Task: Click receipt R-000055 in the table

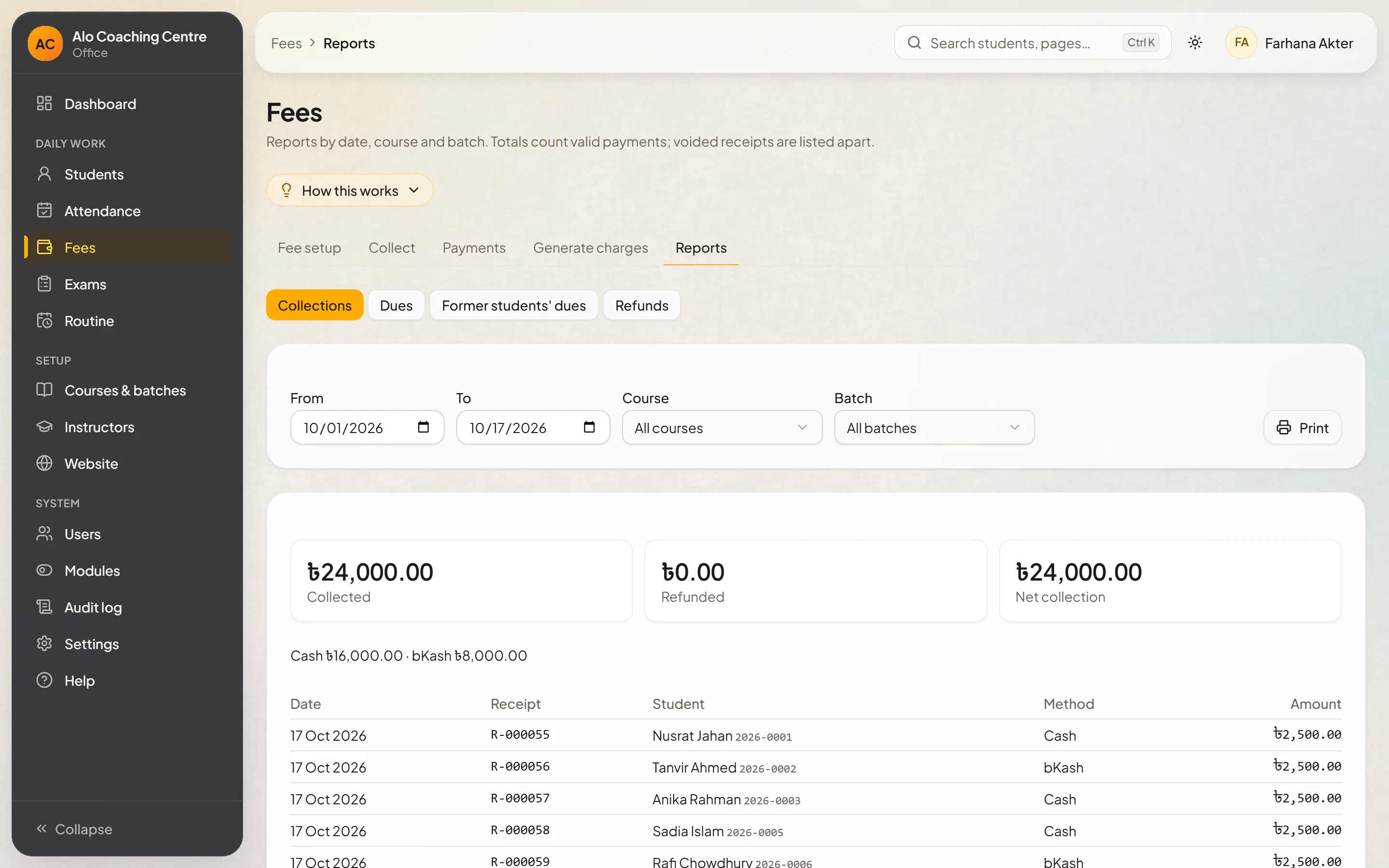Action: click(520, 735)
